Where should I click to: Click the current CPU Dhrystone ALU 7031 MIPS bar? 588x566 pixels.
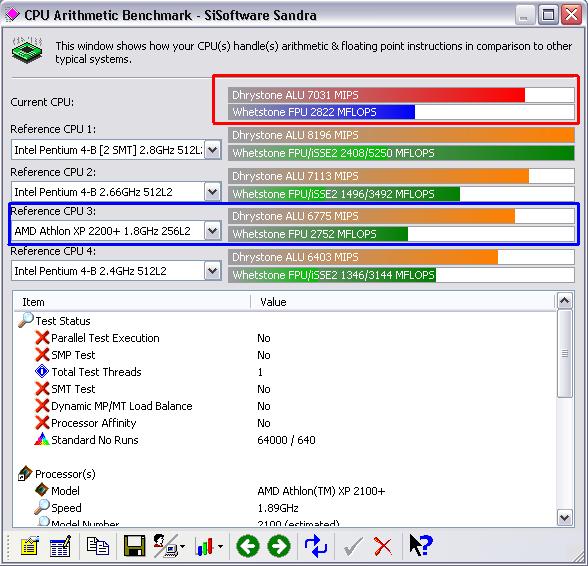[401, 95]
